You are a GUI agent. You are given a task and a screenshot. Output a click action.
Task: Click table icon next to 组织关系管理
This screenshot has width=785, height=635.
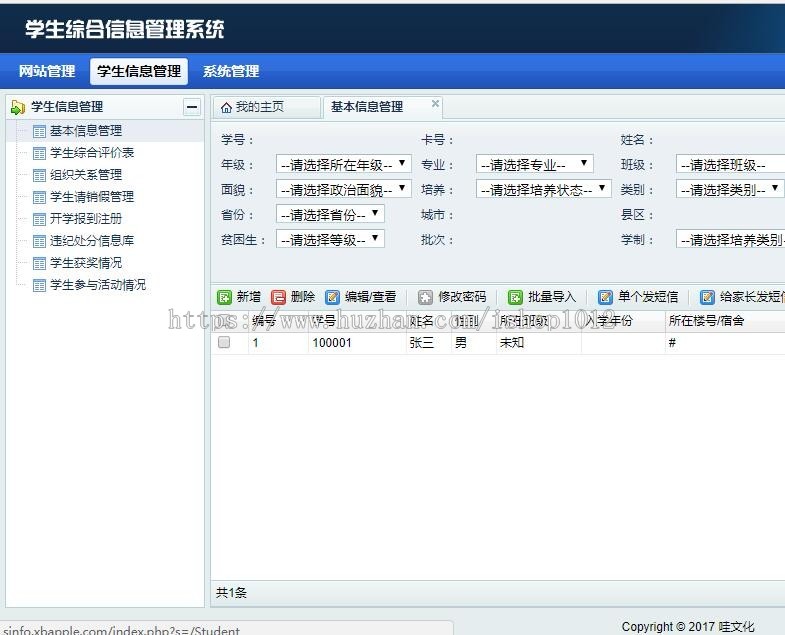pyautogui.click(x=39, y=175)
